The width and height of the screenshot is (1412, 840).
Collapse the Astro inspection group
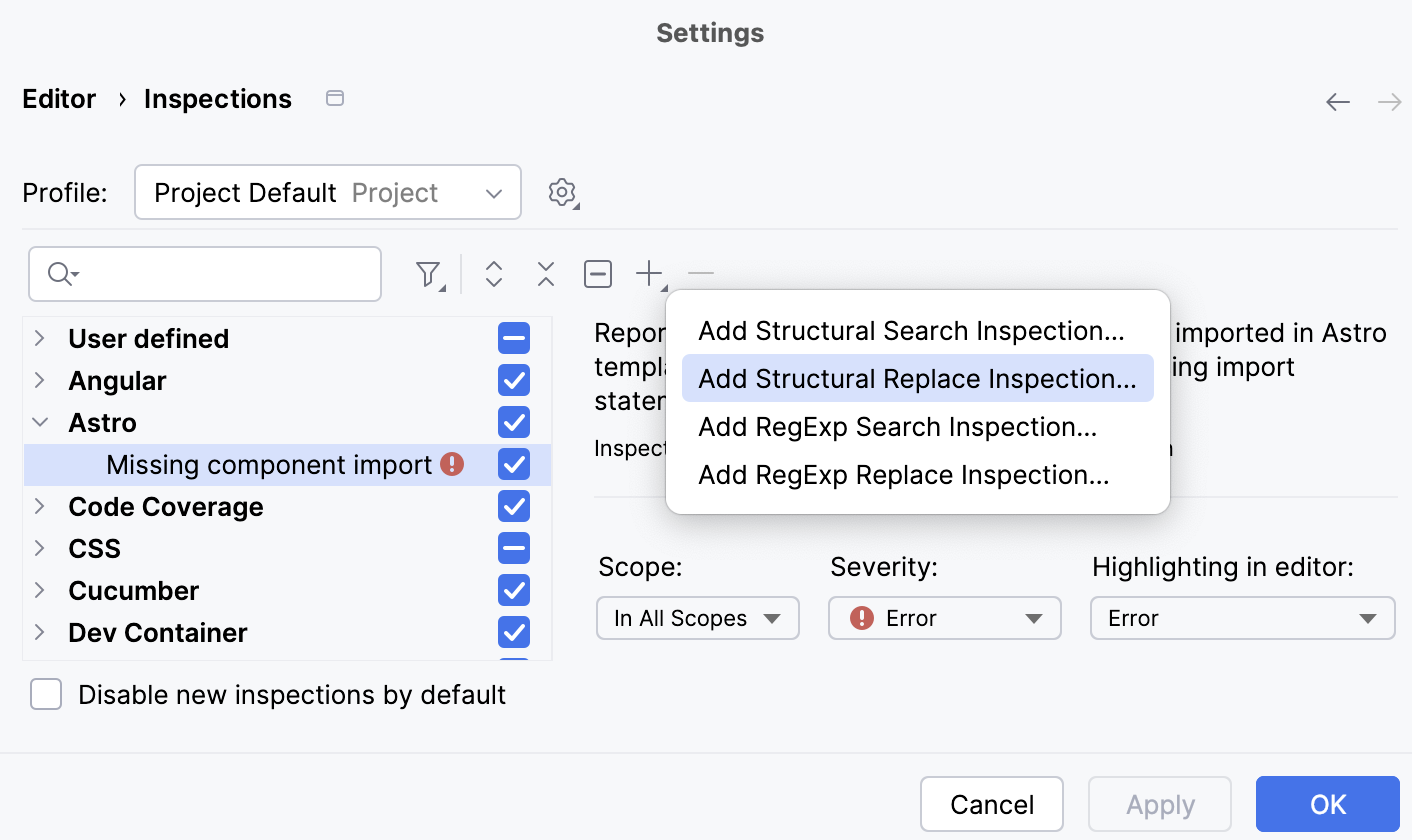pyautogui.click(x=40, y=422)
